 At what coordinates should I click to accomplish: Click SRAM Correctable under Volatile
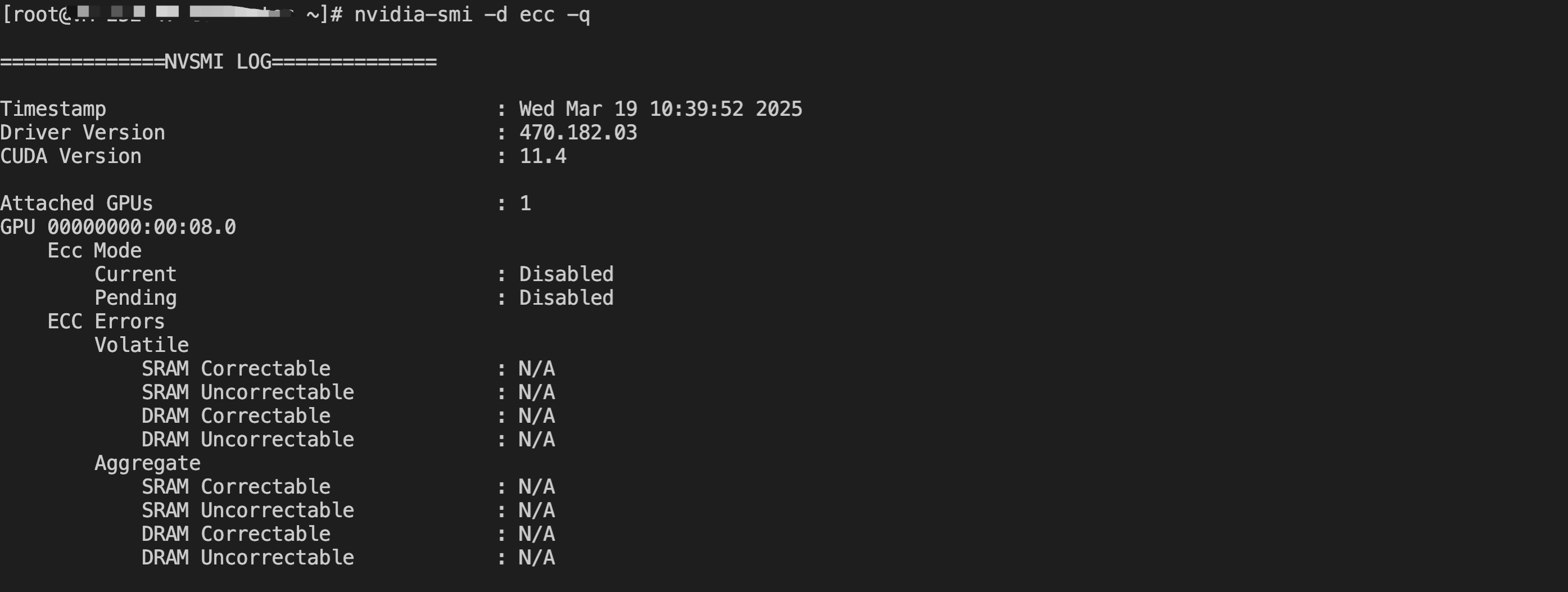235,368
